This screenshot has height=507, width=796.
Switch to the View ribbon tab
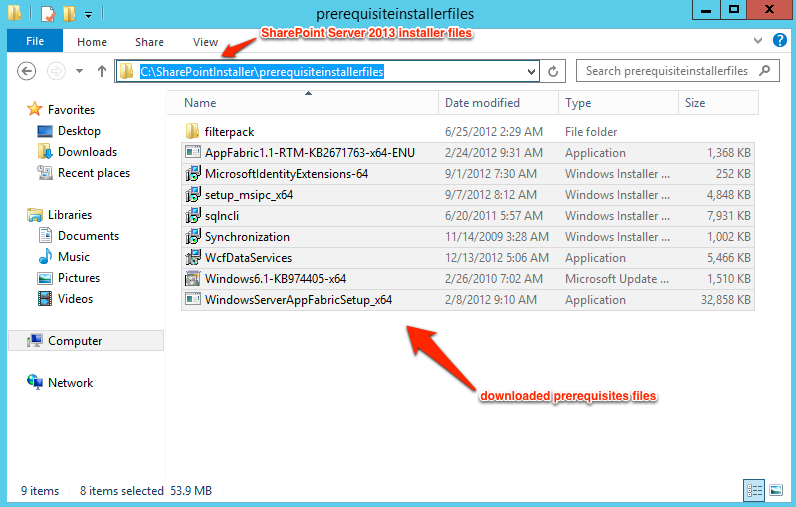pyautogui.click(x=205, y=42)
